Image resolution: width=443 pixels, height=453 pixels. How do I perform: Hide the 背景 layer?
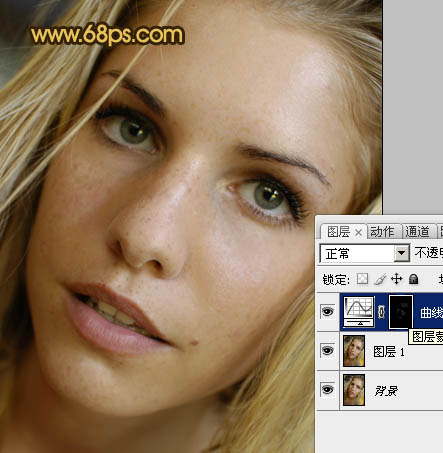[x=328, y=389]
